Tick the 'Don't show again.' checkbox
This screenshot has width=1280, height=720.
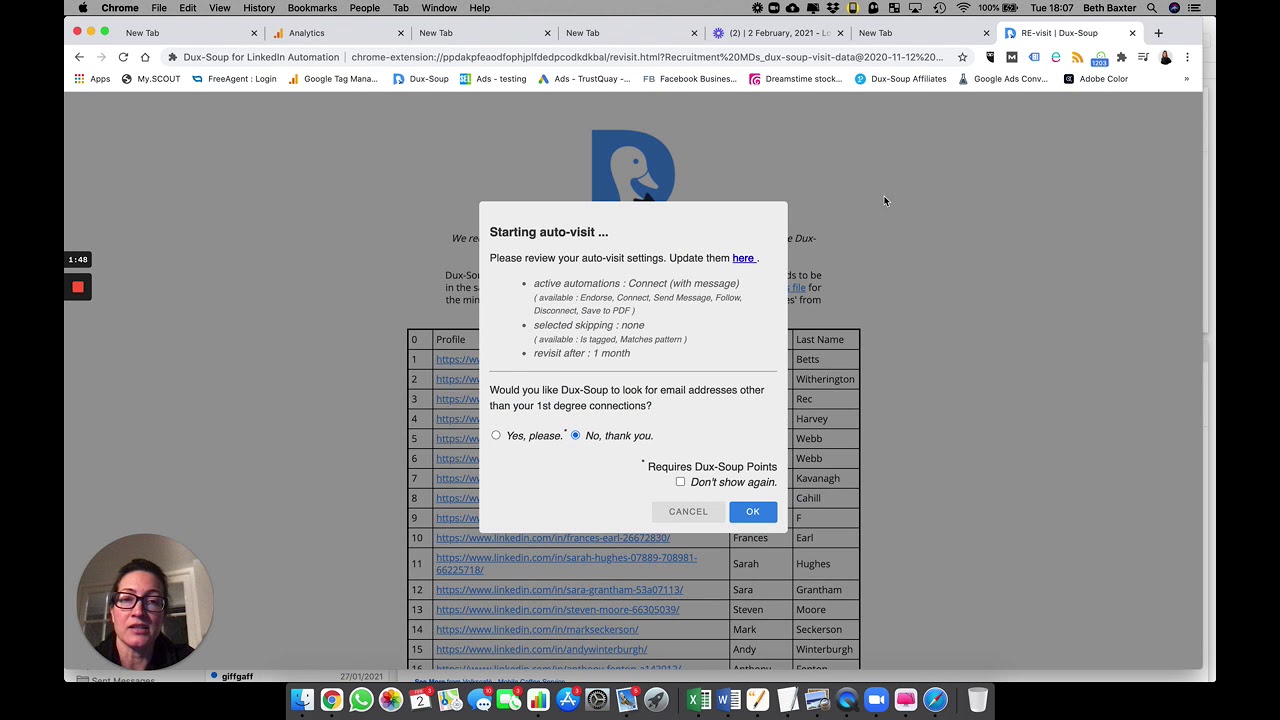(x=680, y=482)
